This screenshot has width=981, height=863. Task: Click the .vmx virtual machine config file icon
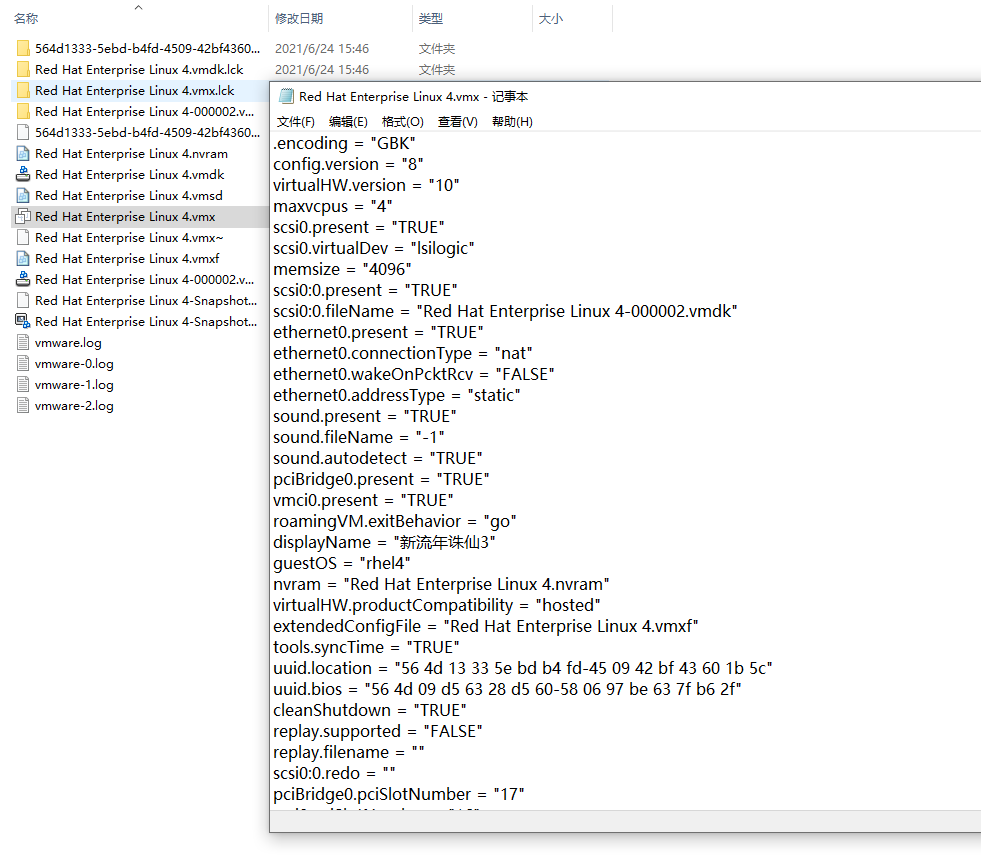[23, 217]
